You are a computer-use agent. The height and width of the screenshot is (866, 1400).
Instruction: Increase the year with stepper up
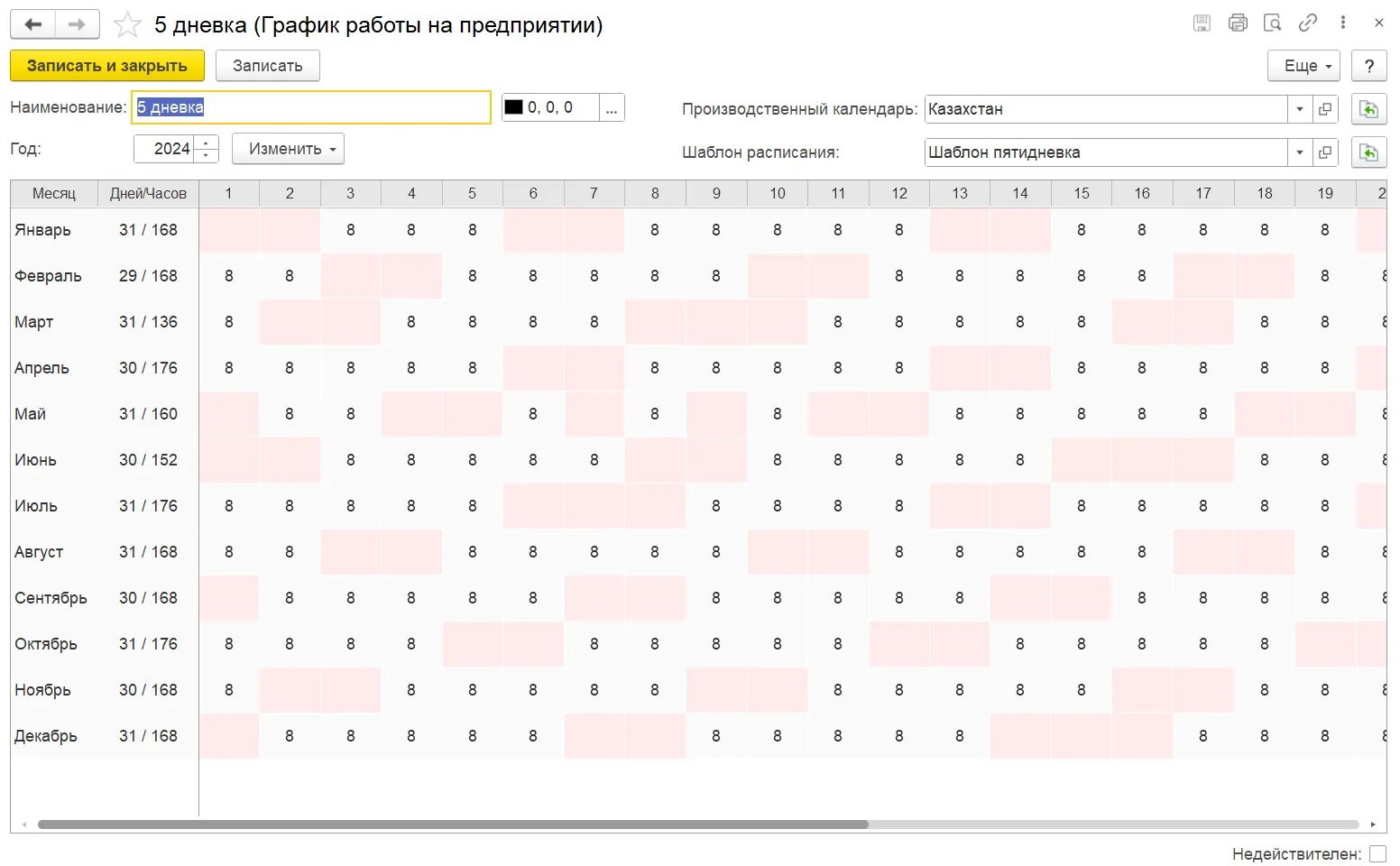[x=207, y=142]
